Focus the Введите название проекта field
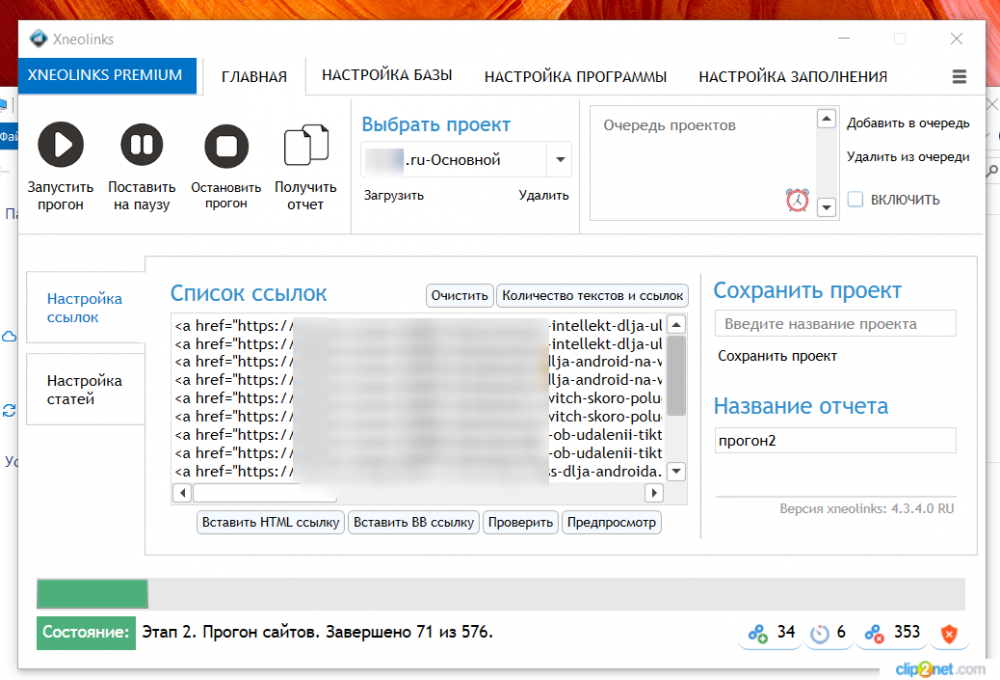The image size is (1000, 680). 835,323
